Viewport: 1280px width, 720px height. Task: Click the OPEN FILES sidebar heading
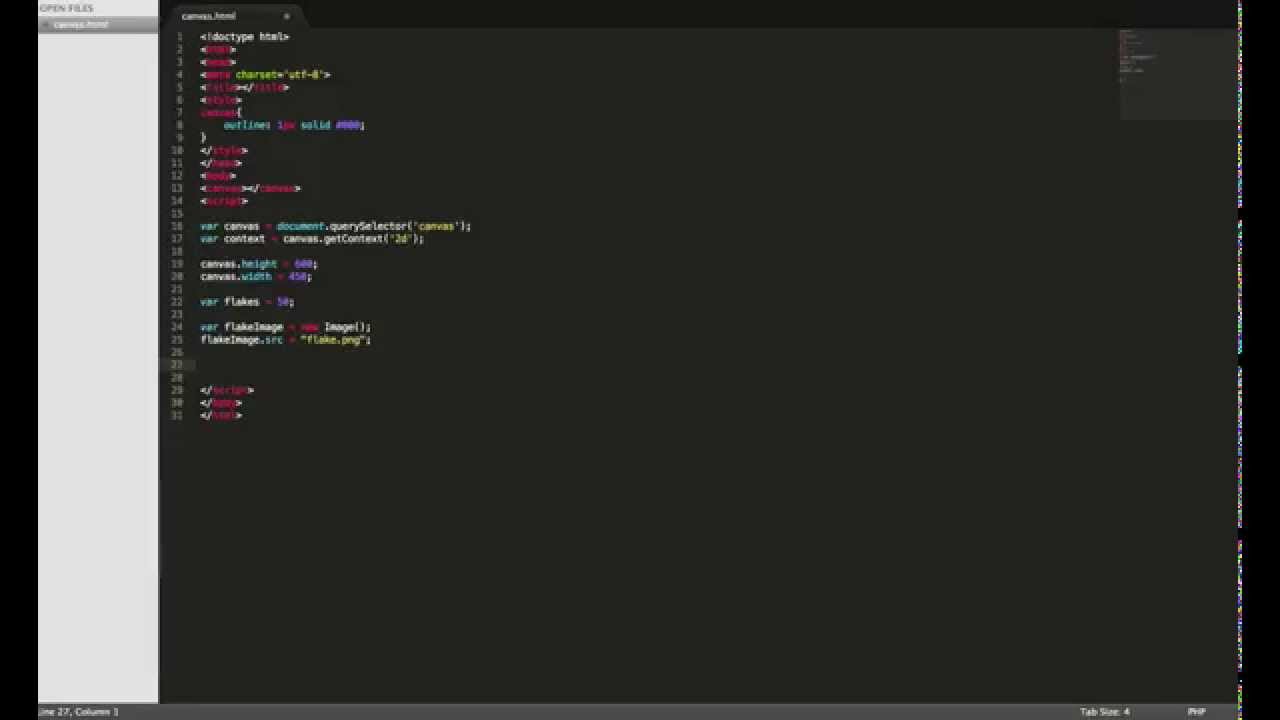point(66,8)
